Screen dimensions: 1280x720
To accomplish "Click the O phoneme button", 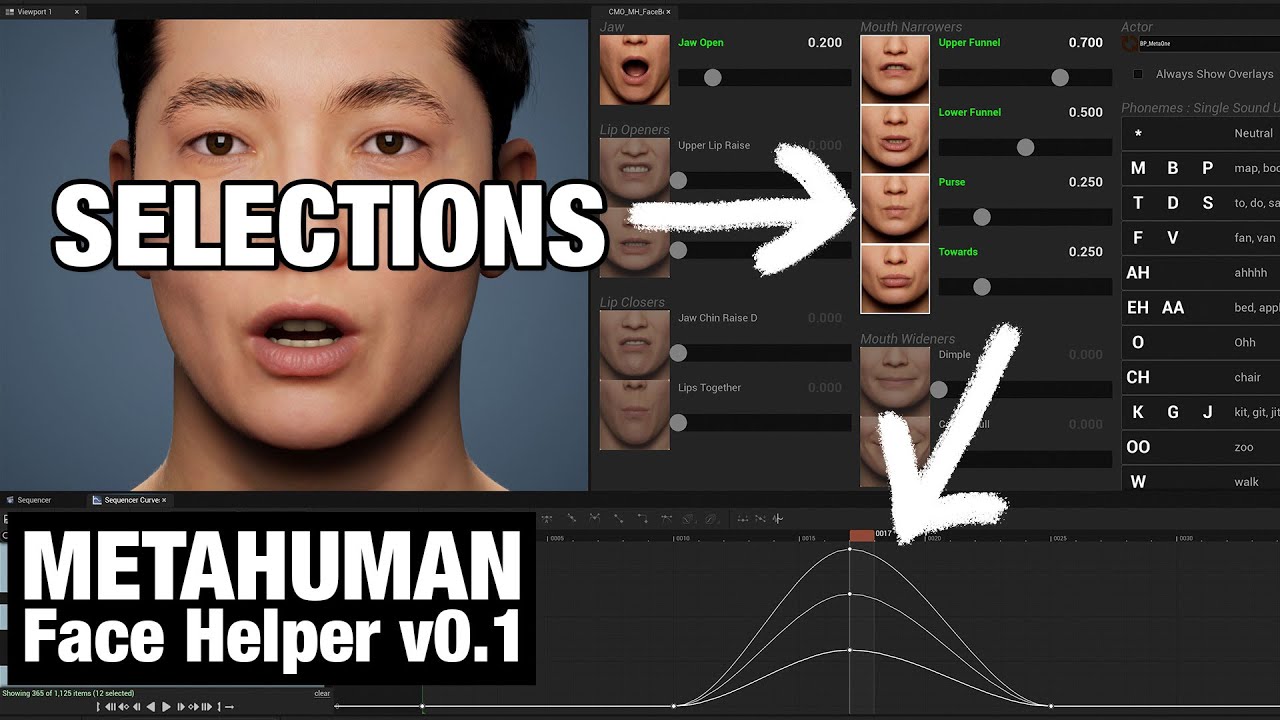I will (x=1138, y=343).
